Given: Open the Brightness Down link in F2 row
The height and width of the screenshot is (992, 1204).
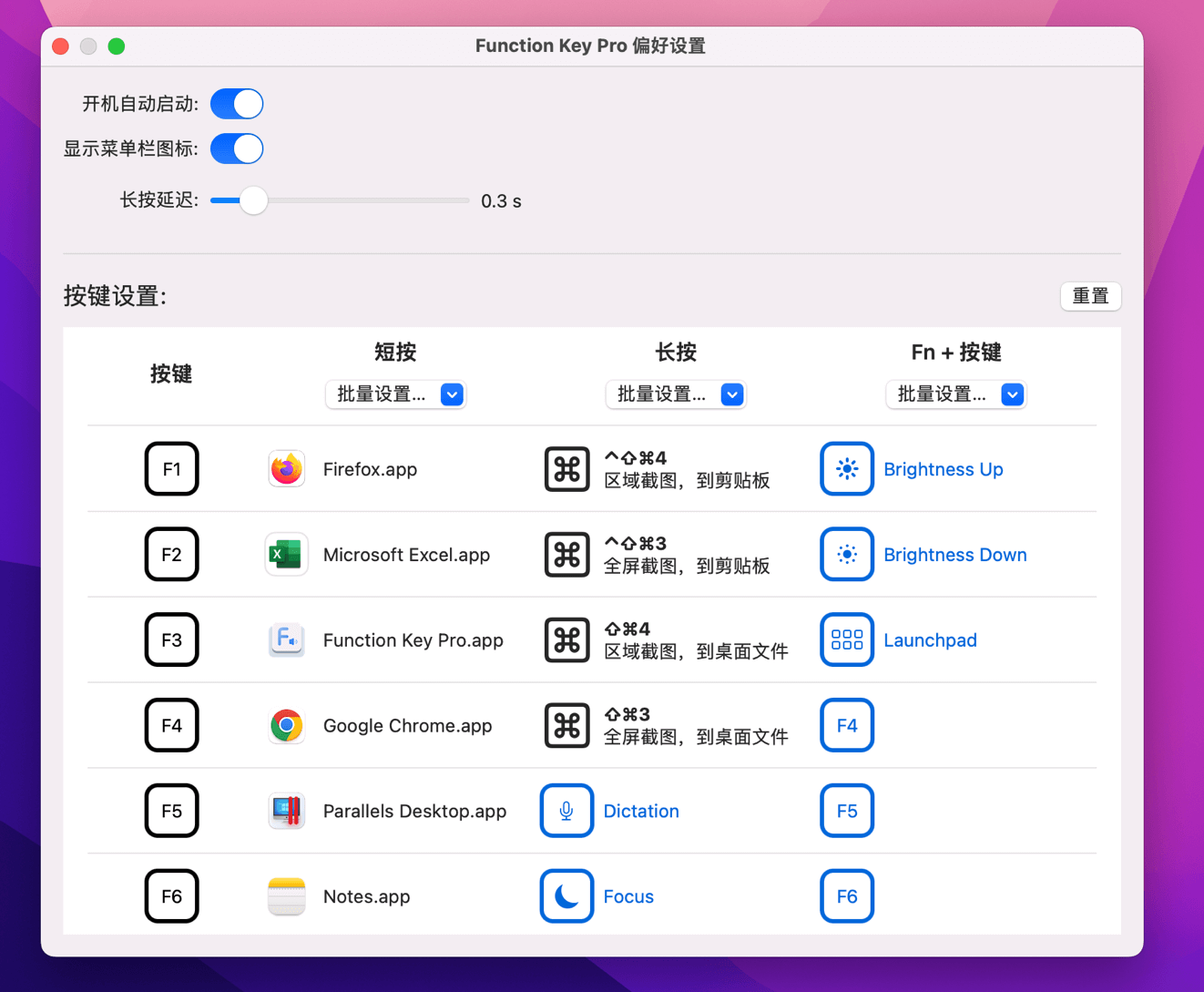Looking at the screenshot, I should 954,554.
